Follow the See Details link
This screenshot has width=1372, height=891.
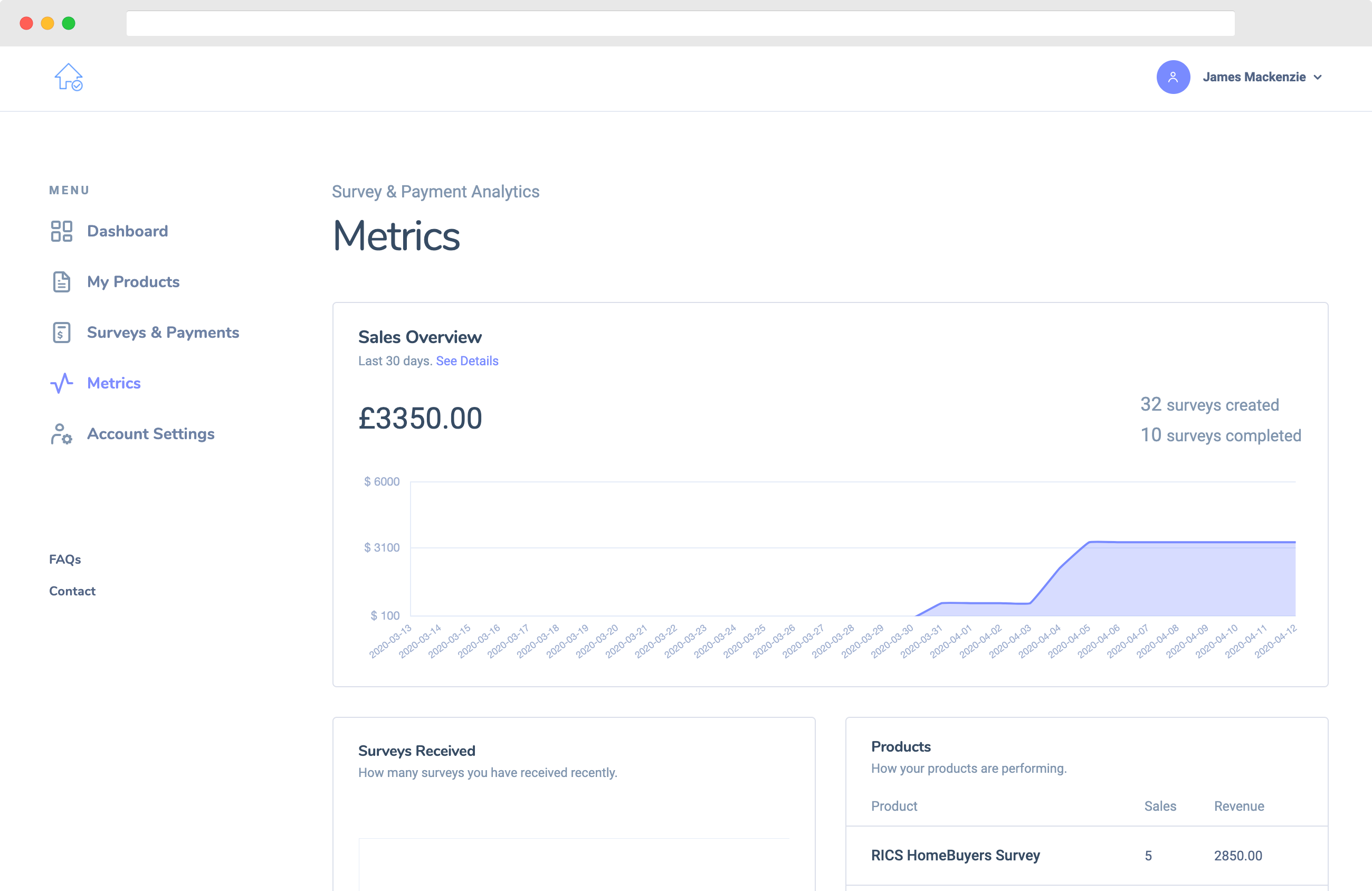(467, 361)
